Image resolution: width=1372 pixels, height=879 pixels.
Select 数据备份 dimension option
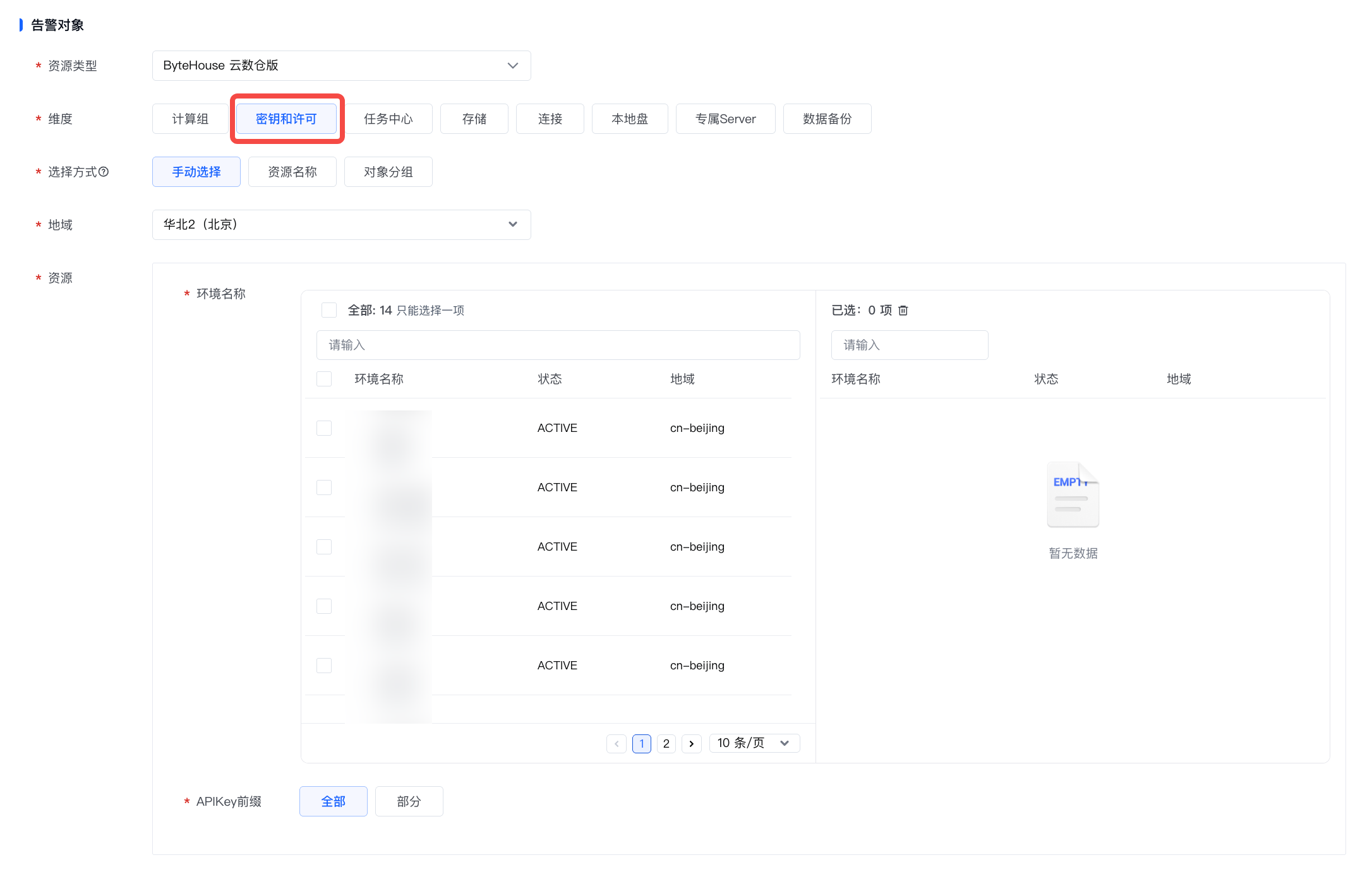pyautogui.click(x=827, y=119)
